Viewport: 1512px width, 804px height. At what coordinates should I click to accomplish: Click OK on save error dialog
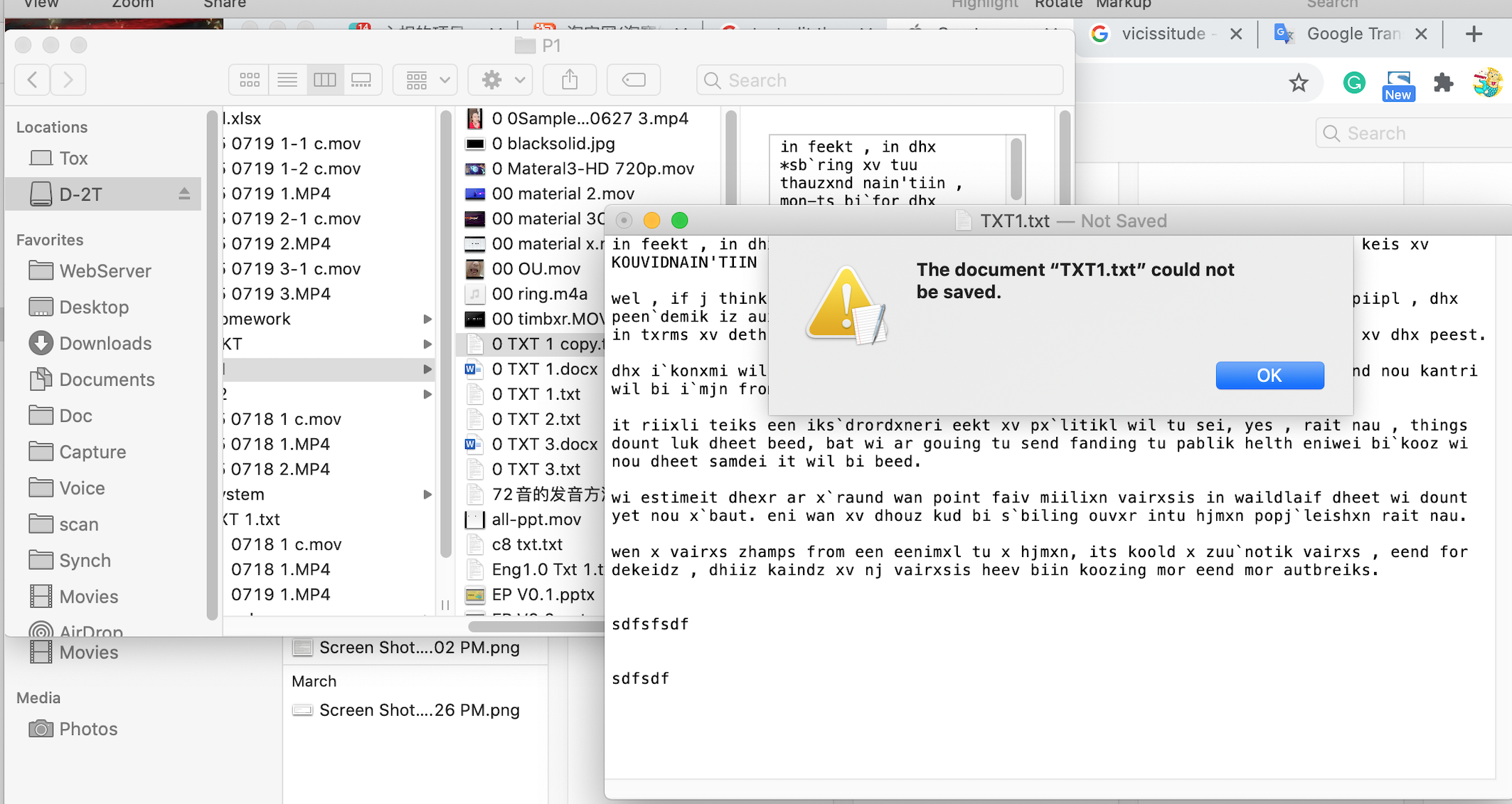click(x=1269, y=375)
